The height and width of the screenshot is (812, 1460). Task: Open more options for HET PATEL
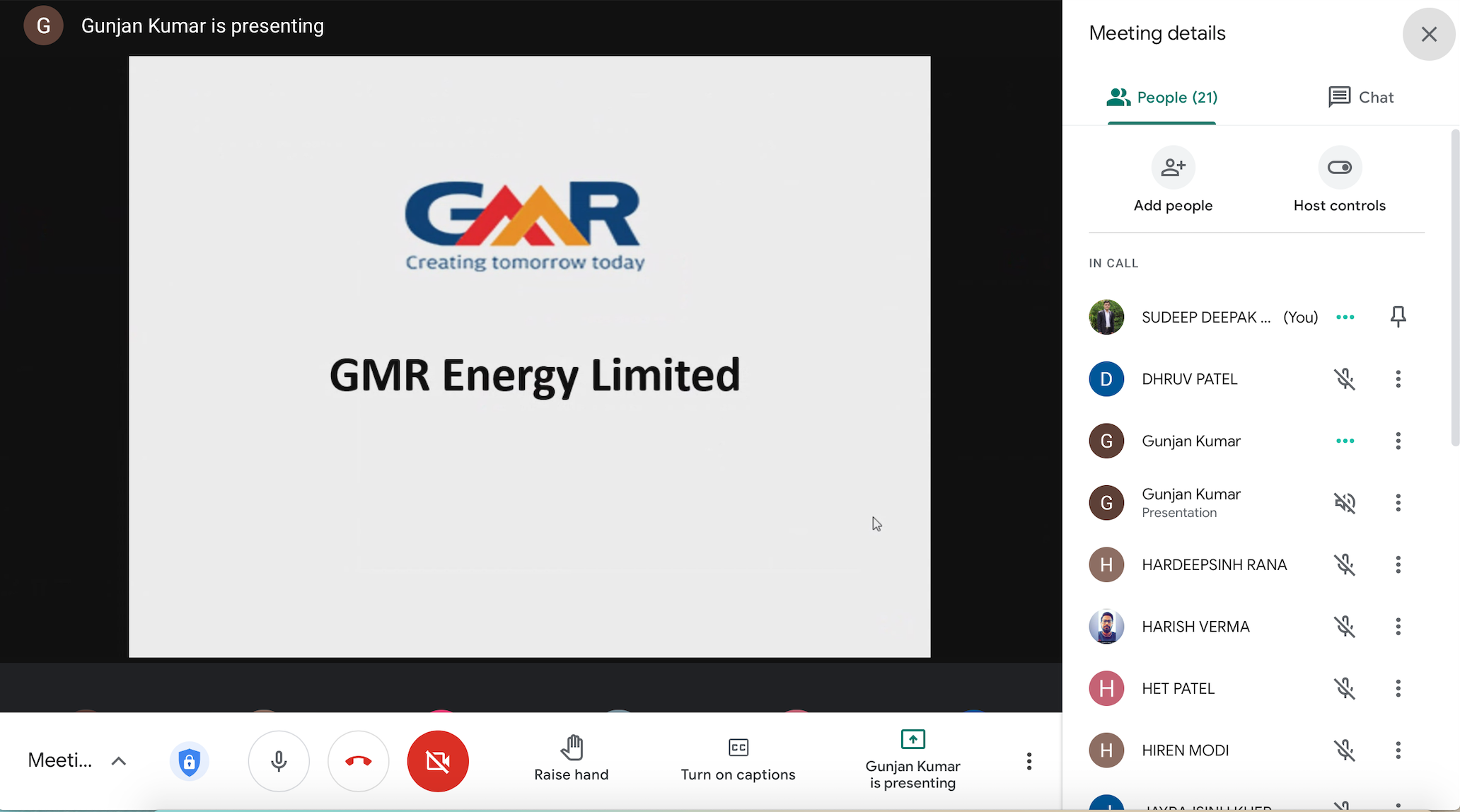(1398, 688)
